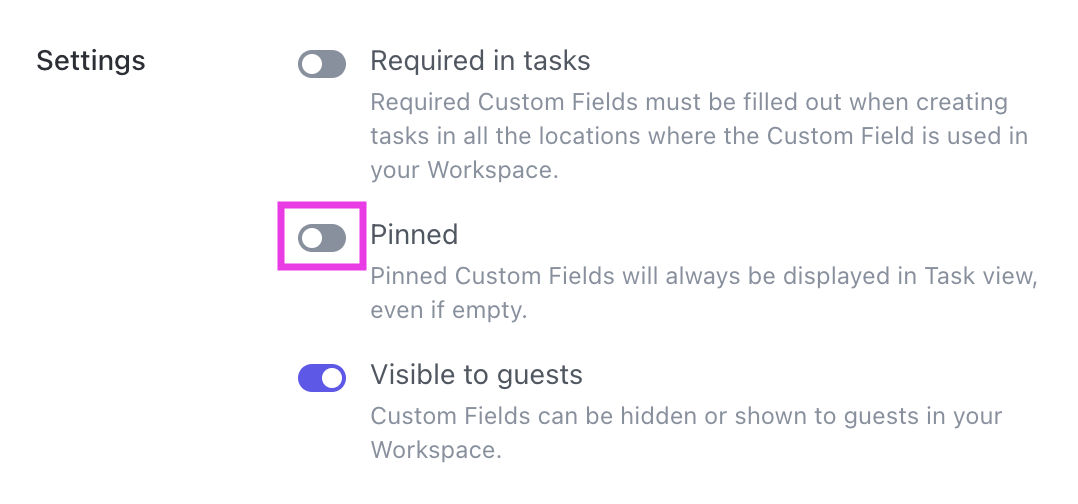Image resolution: width=1078 pixels, height=504 pixels.
Task: Enable the "Required in tasks" toggle
Action: coord(322,65)
